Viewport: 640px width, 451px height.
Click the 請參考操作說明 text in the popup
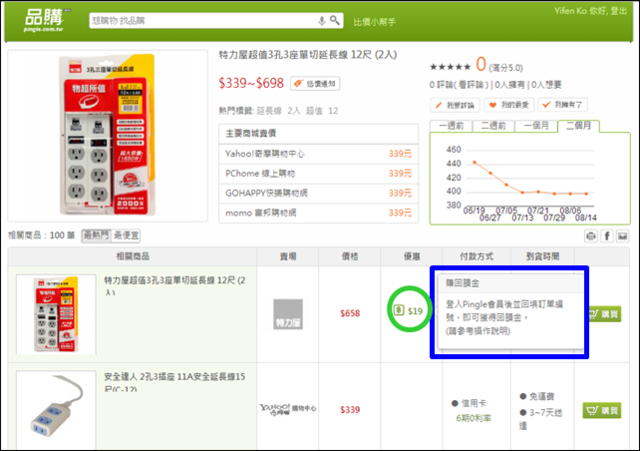click(478, 331)
